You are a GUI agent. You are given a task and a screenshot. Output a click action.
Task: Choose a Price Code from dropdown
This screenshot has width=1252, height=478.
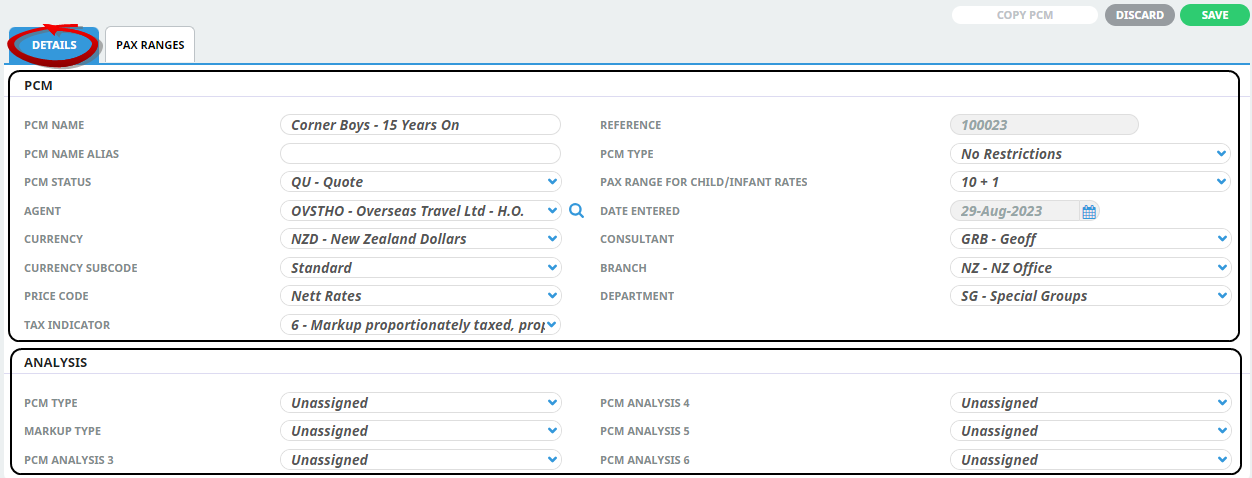(x=420, y=296)
